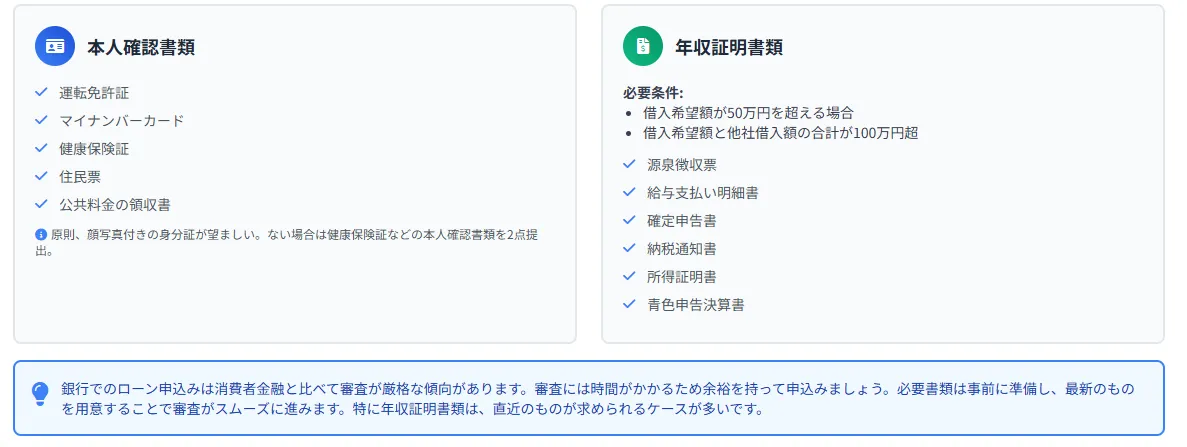Viewport: 1187px width, 447px height.
Task: Click the 借入希望額と他社借入額の合計が100万円超 bullet
Action: [x=780, y=133]
